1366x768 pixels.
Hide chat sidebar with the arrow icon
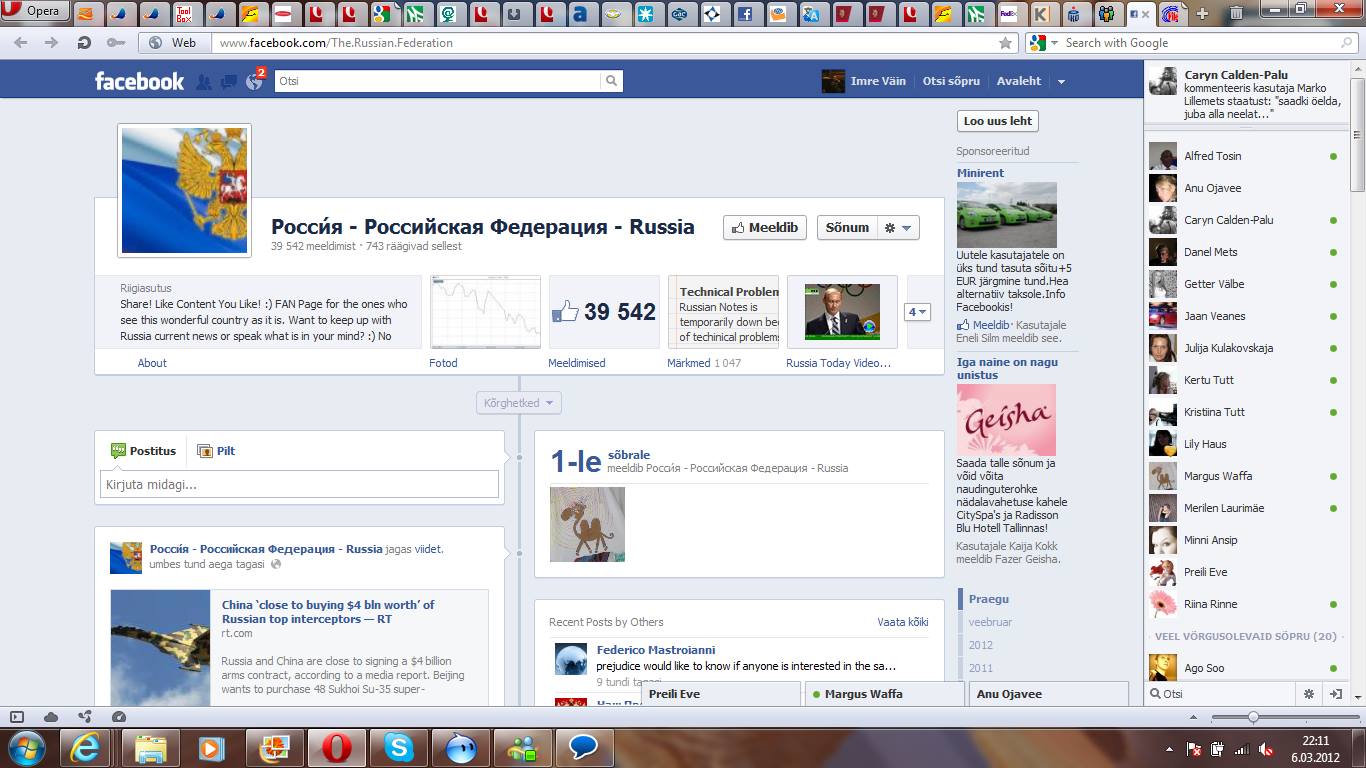[x=1335, y=694]
